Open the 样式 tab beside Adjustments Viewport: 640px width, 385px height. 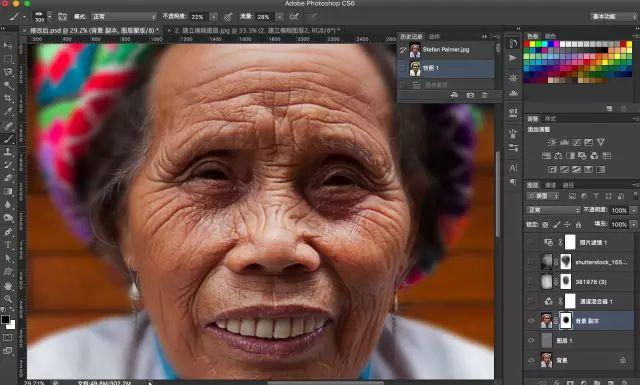point(551,118)
